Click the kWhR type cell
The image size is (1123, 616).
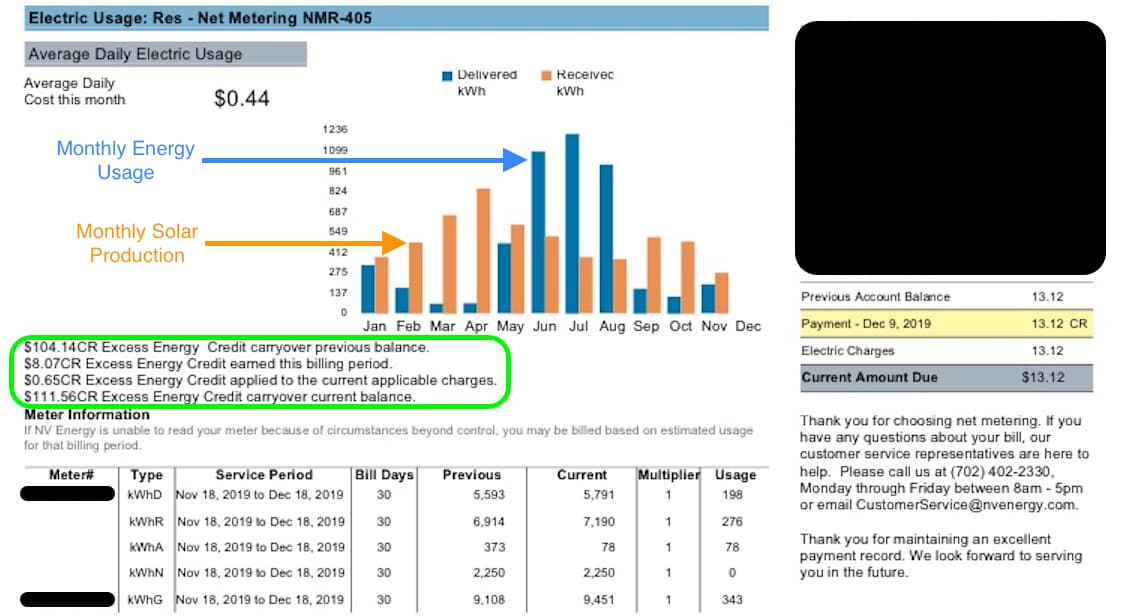(146, 522)
